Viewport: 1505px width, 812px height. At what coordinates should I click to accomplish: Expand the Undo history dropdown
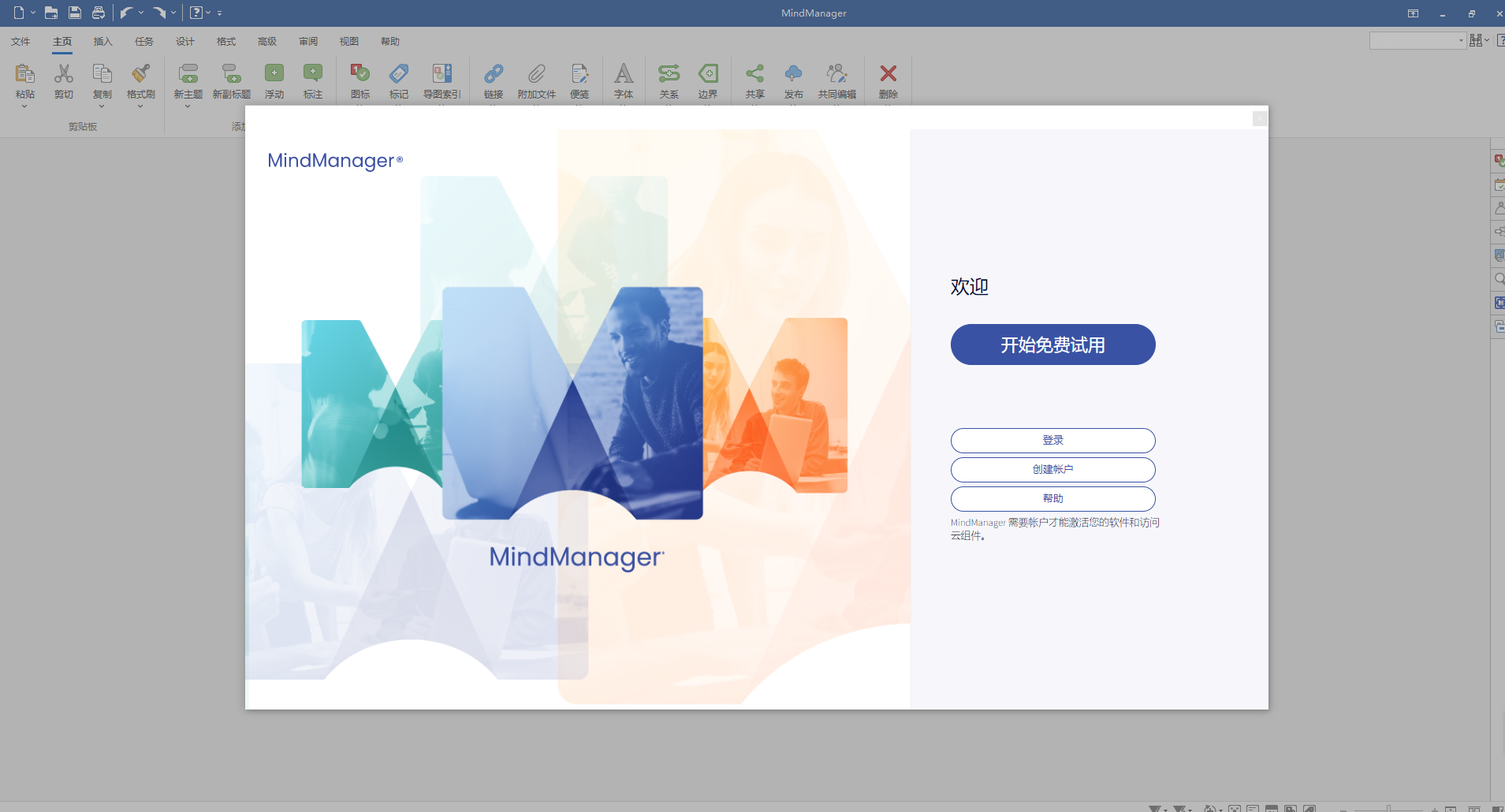[140, 13]
